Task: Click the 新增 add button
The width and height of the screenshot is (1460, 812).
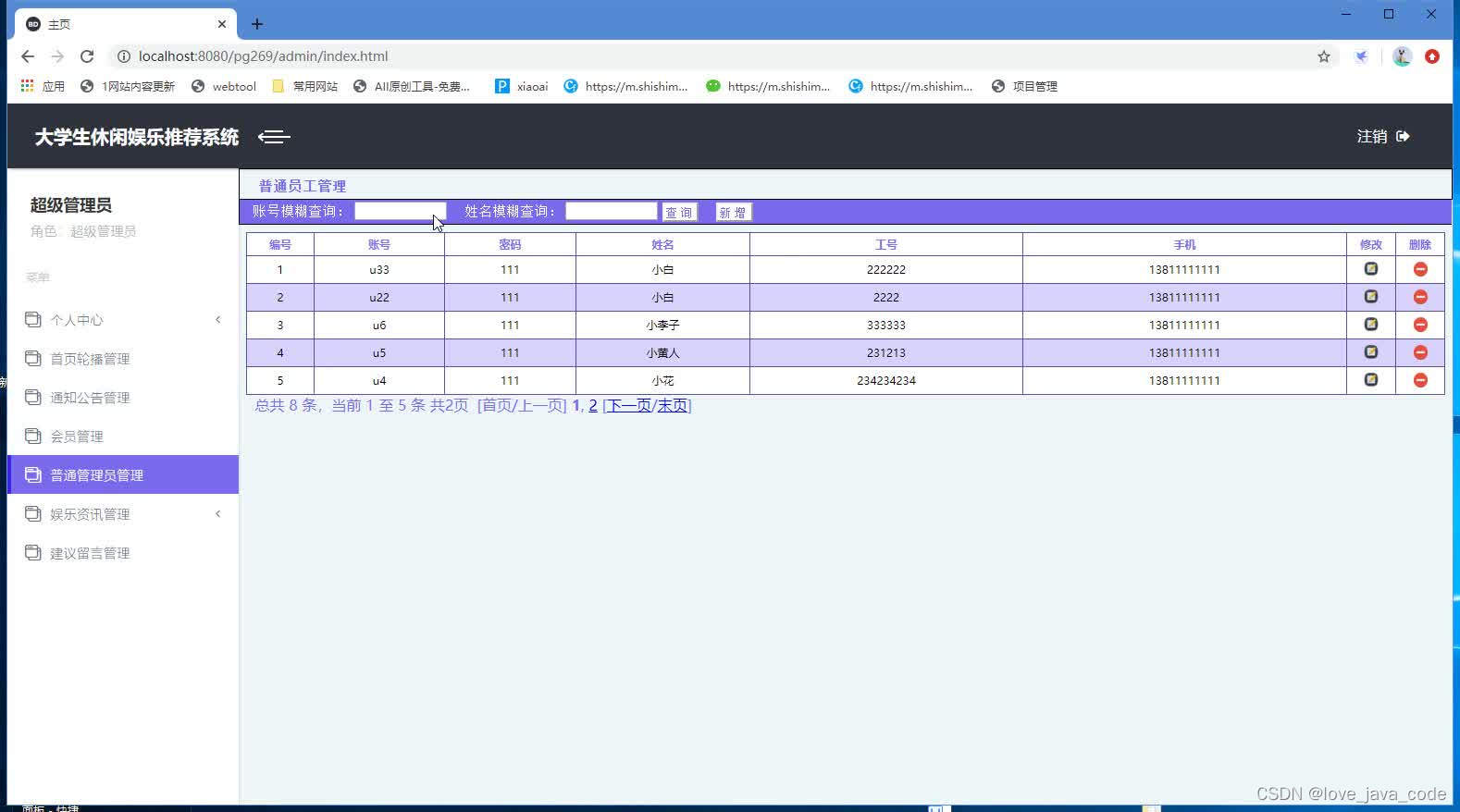Action: click(734, 213)
